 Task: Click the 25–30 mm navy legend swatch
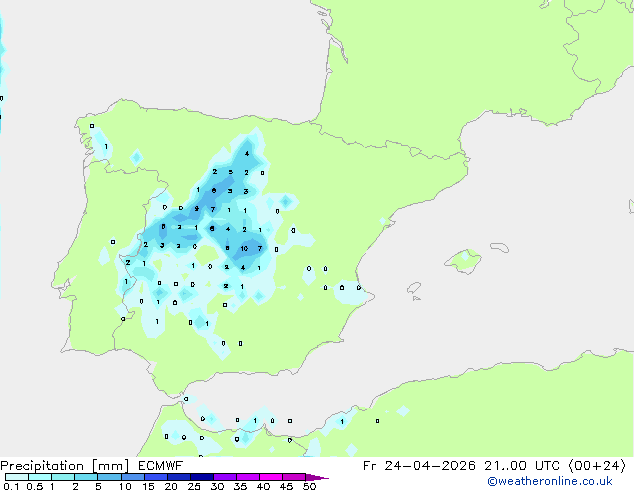point(201,477)
